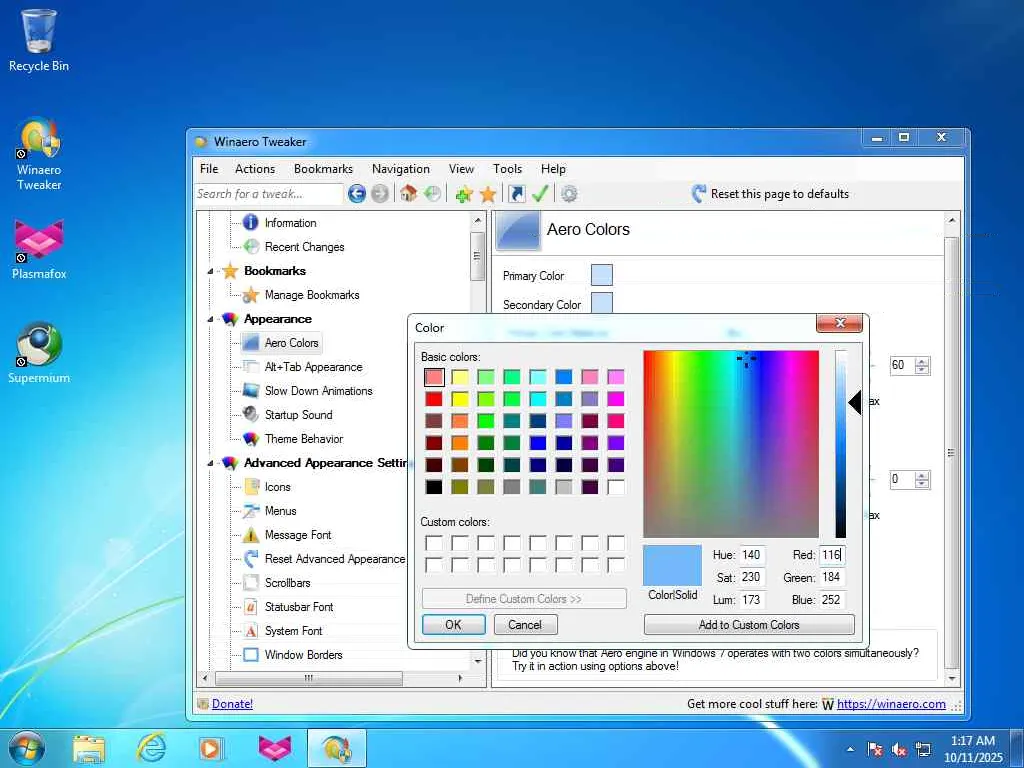
Task: Open the Help menu
Action: pos(553,168)
